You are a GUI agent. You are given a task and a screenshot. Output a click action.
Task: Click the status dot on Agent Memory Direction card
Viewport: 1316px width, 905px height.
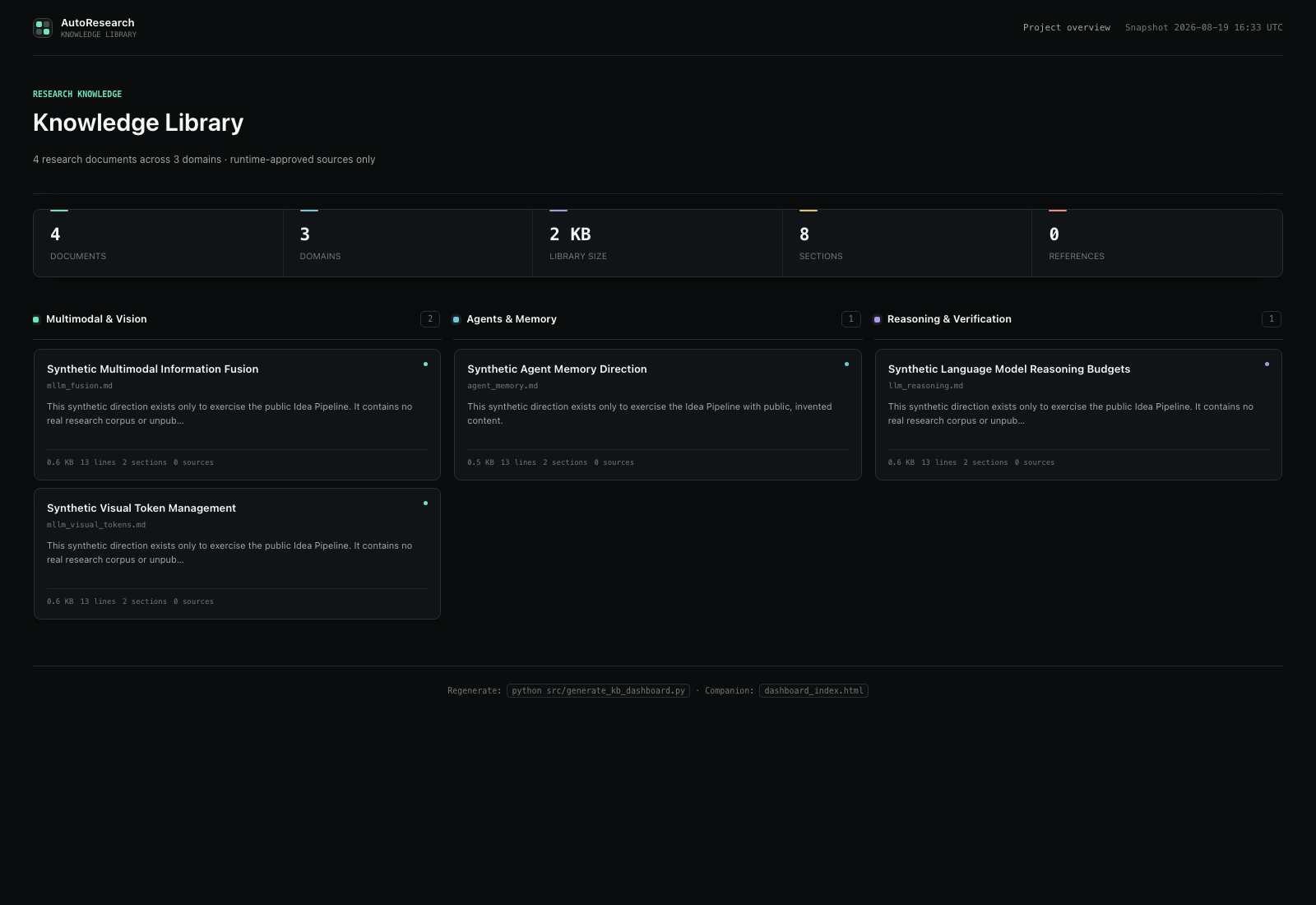click(846, 364)
